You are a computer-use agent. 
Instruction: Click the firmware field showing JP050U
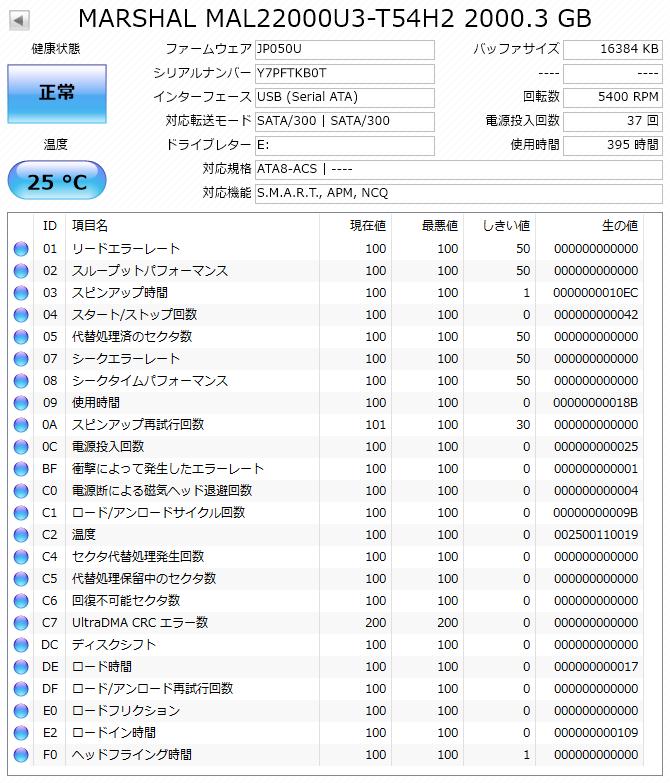[344, 50]
